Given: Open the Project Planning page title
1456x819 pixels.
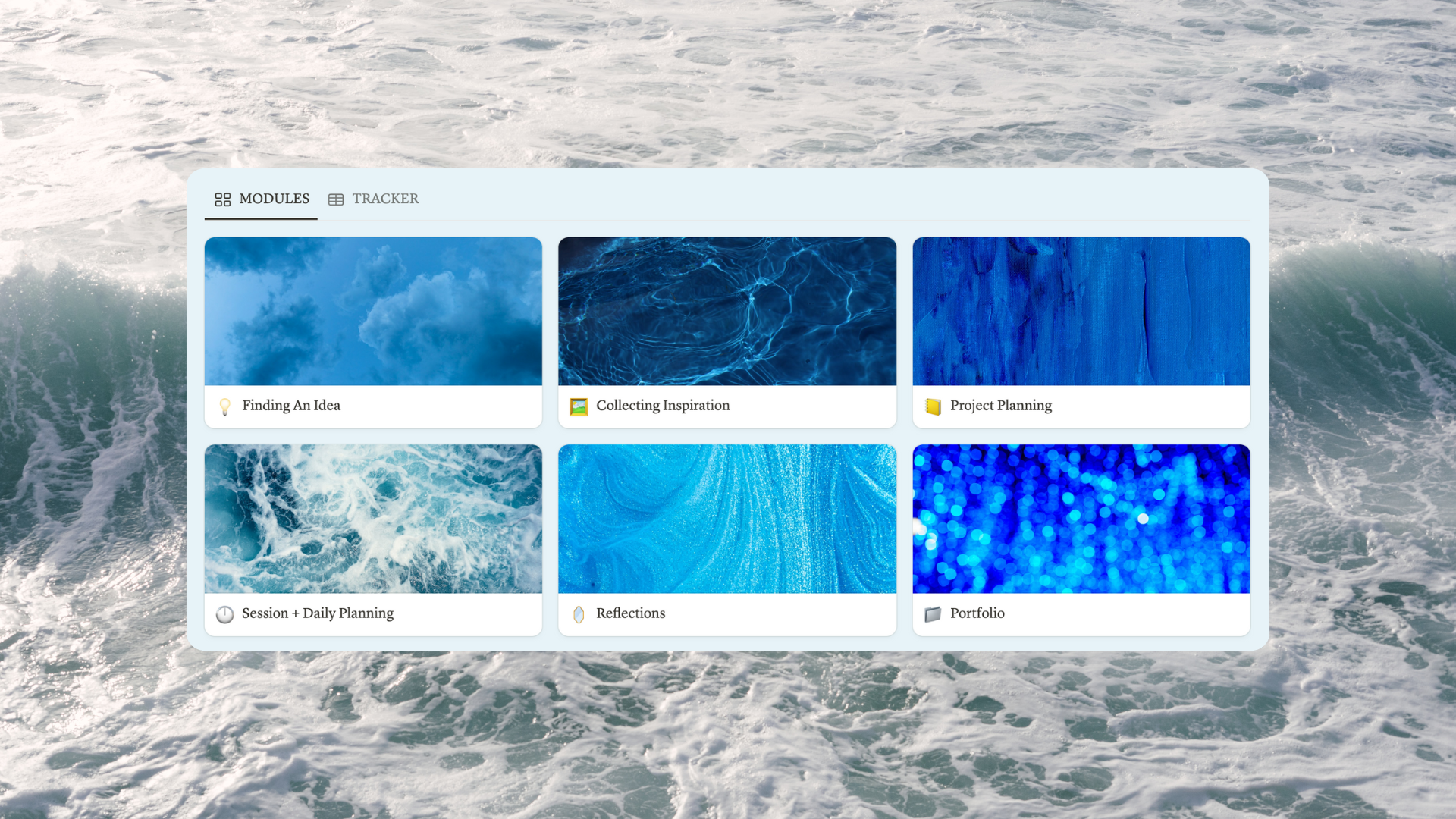Looking at the screenshot, I should click(1000, 406).
